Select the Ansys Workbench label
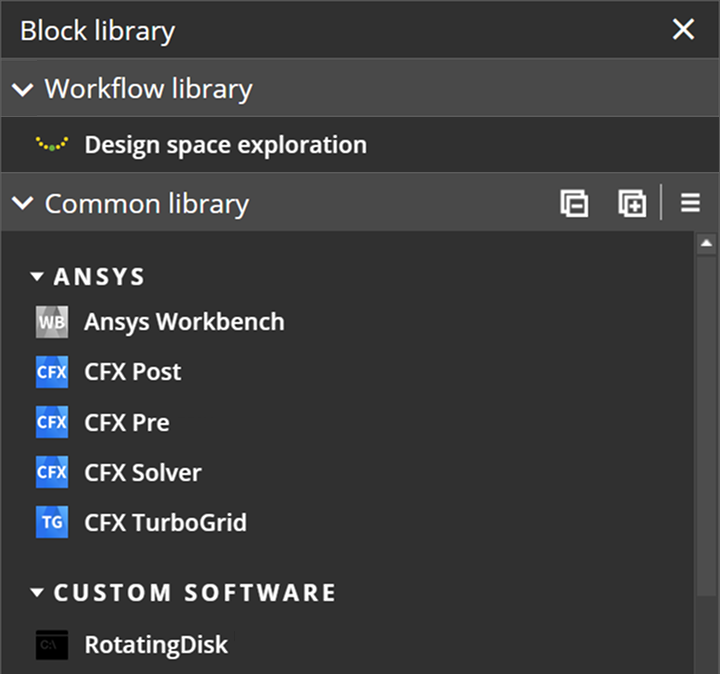 click(184, 322)
